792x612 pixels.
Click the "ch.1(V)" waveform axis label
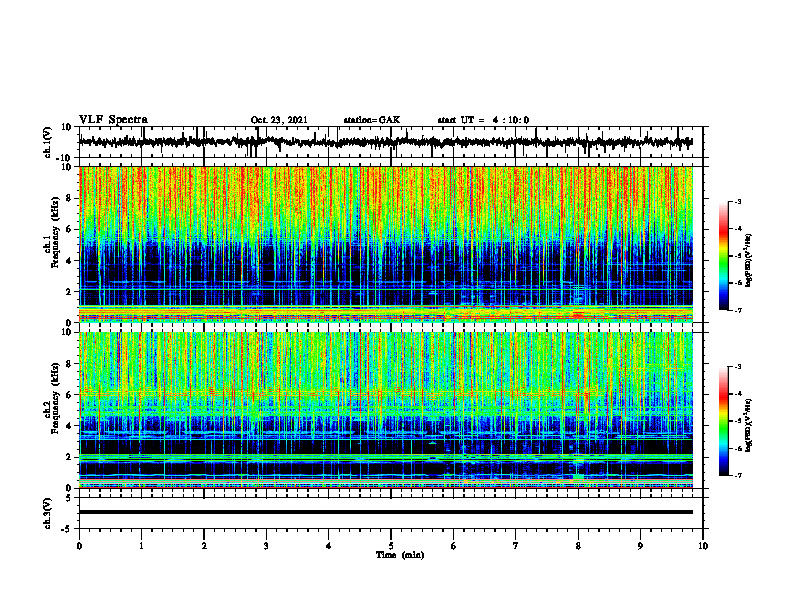pos(48,142)
